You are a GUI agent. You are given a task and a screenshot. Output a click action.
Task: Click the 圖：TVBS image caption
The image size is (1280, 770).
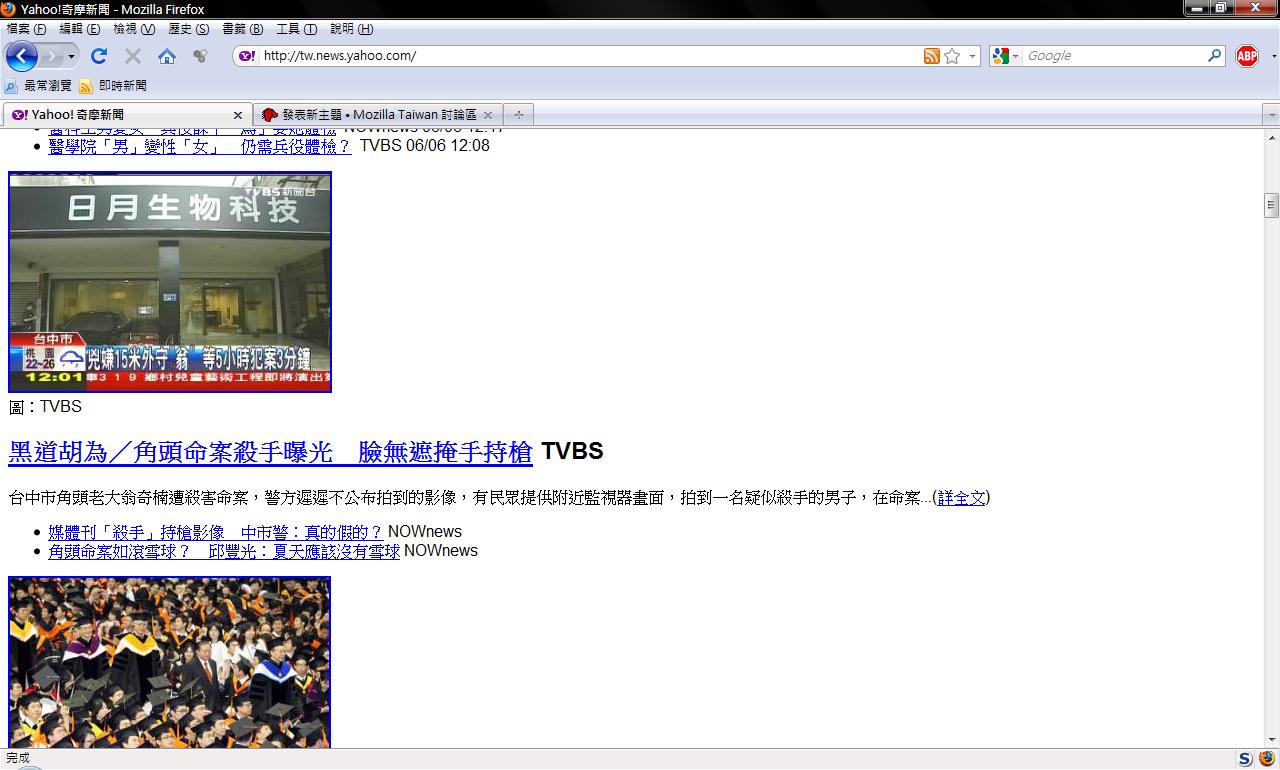(45, 407)
